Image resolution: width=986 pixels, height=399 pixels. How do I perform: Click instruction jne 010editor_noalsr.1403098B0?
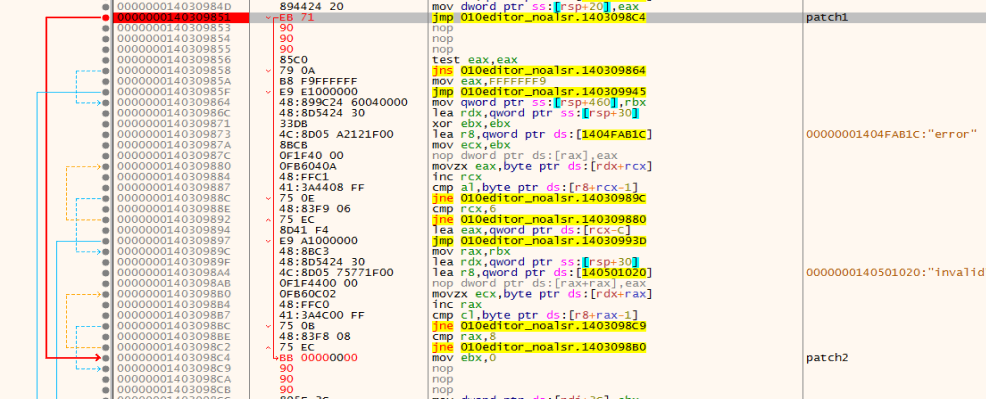539,347
